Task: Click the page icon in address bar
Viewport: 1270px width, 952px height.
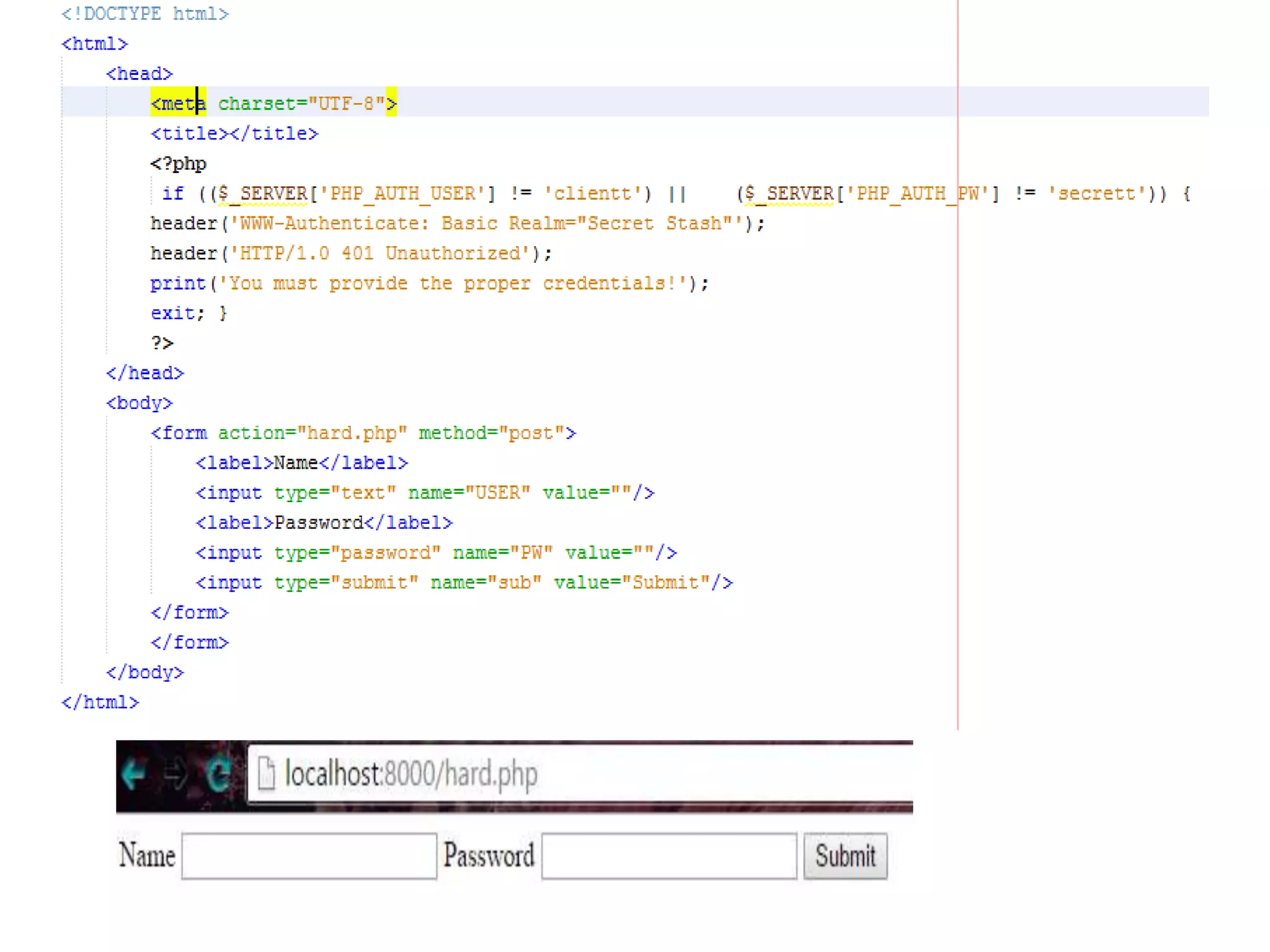Action: pos(266,774)
